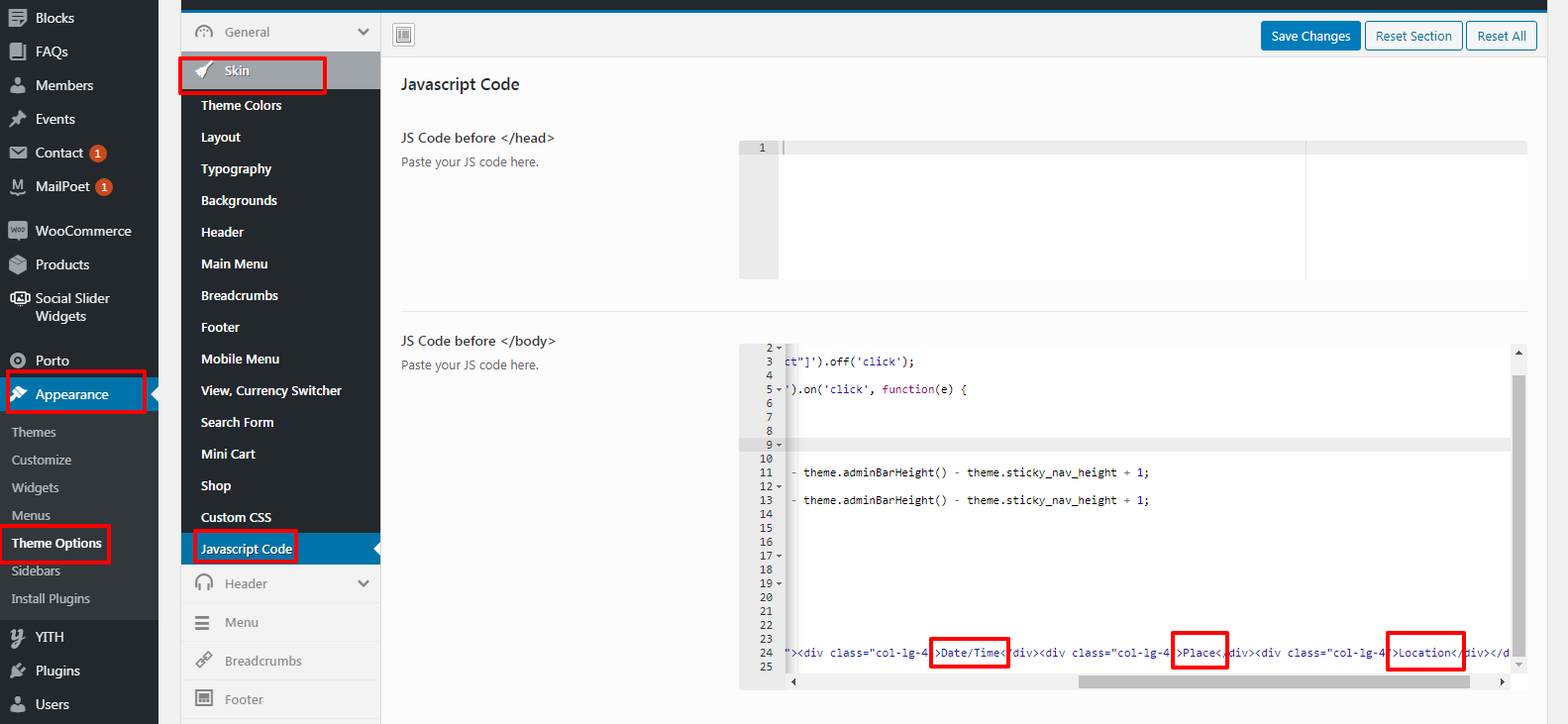1568x724 pixels.
Task: Click the WooCommerce logo icon
Action: pos(18,231)
